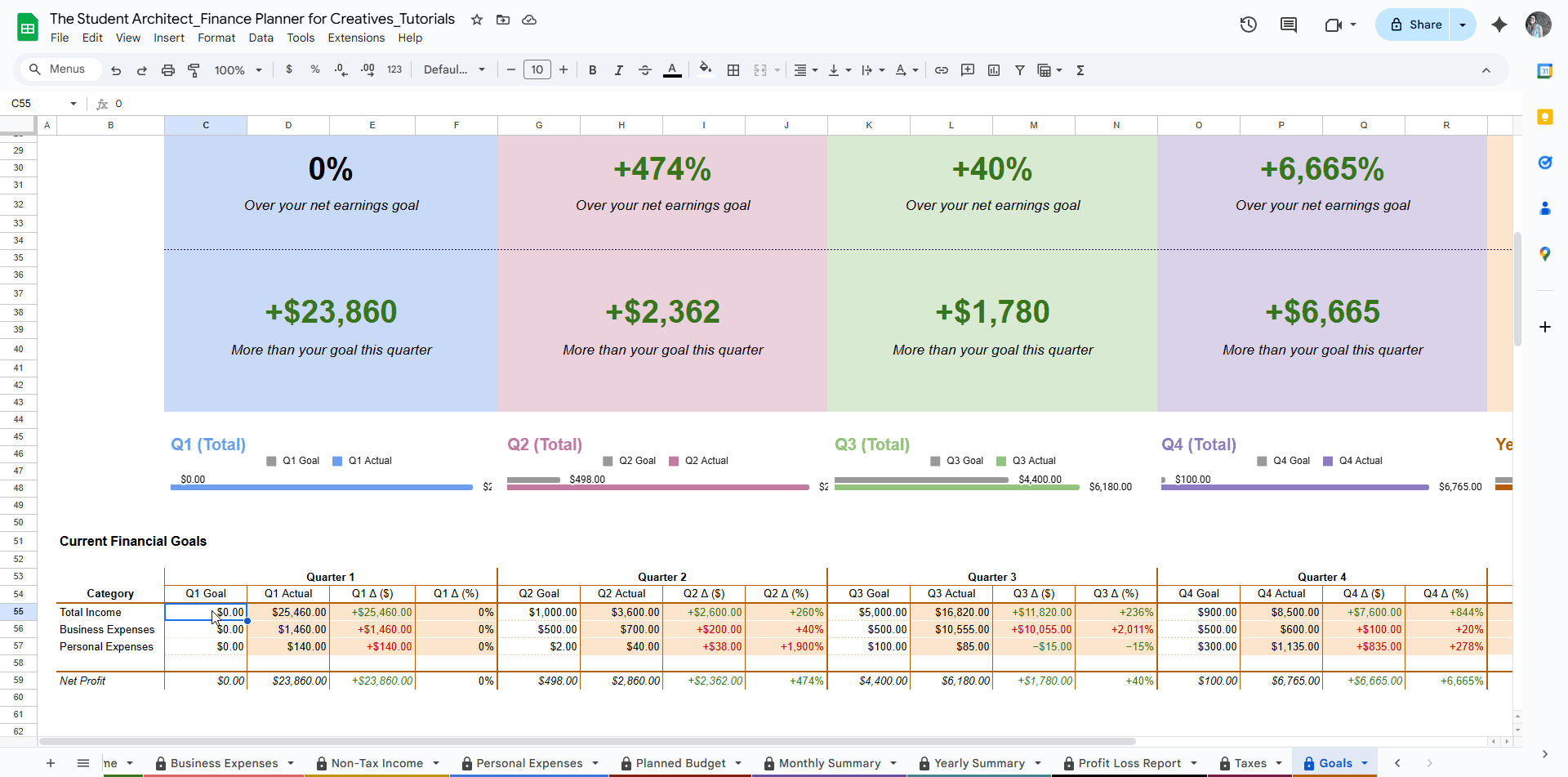The image size is (1568, 777).
Task: View cloud document status icon
Action: [x=529, y=20]
